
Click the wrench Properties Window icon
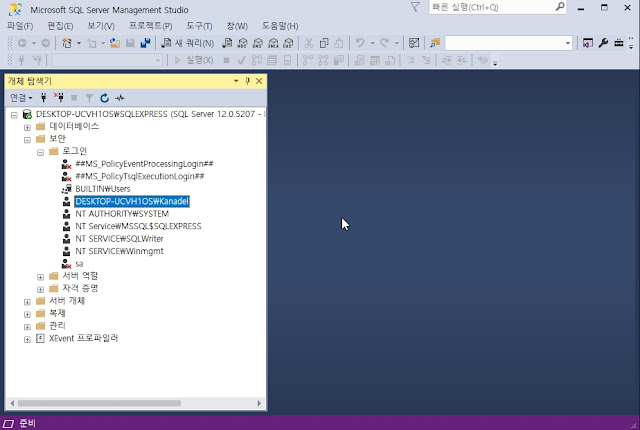coord(603,43)
